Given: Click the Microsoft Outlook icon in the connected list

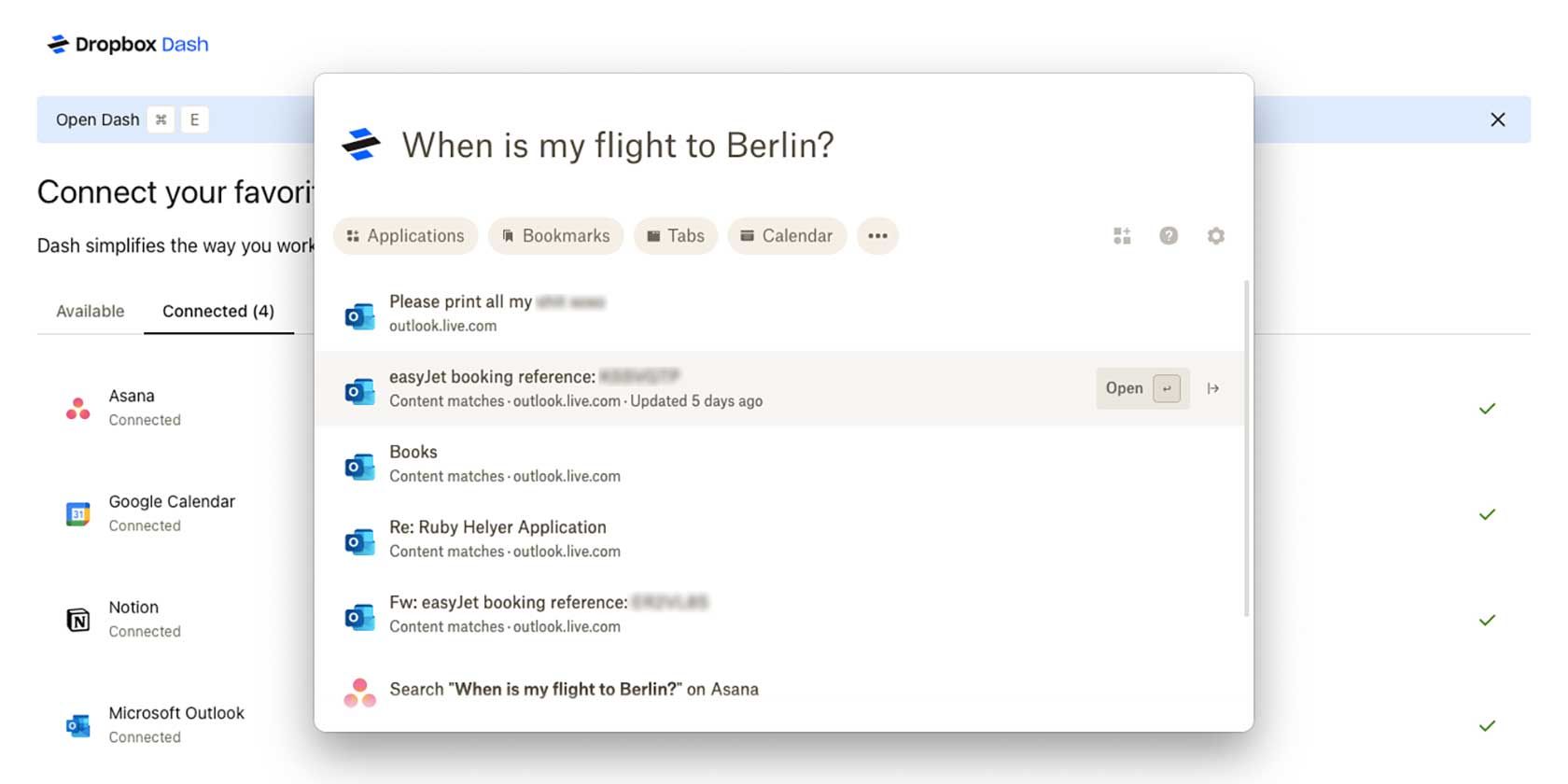Looking at the screenshot, I should coord(78,725).
